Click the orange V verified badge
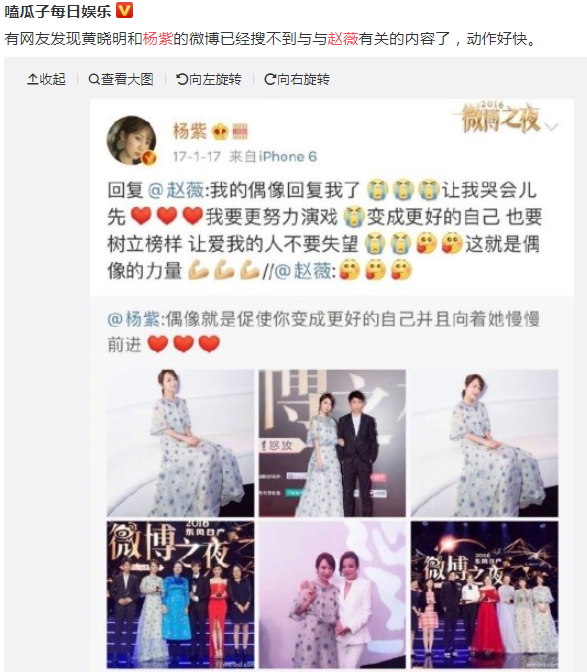 click(x=125, y=10)
